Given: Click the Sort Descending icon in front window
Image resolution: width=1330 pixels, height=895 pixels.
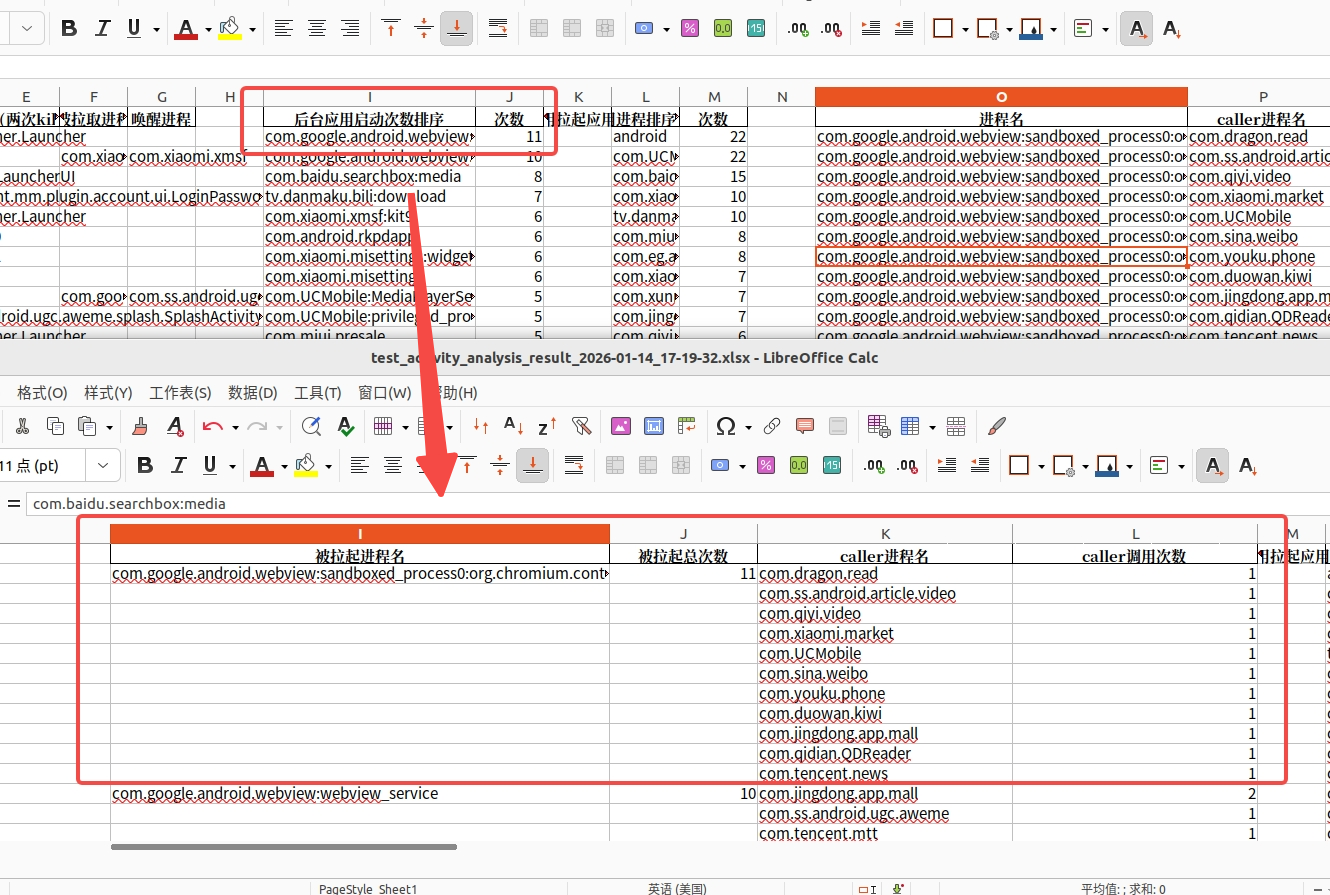Looking at the screenshot, I should tap(547, 427).
